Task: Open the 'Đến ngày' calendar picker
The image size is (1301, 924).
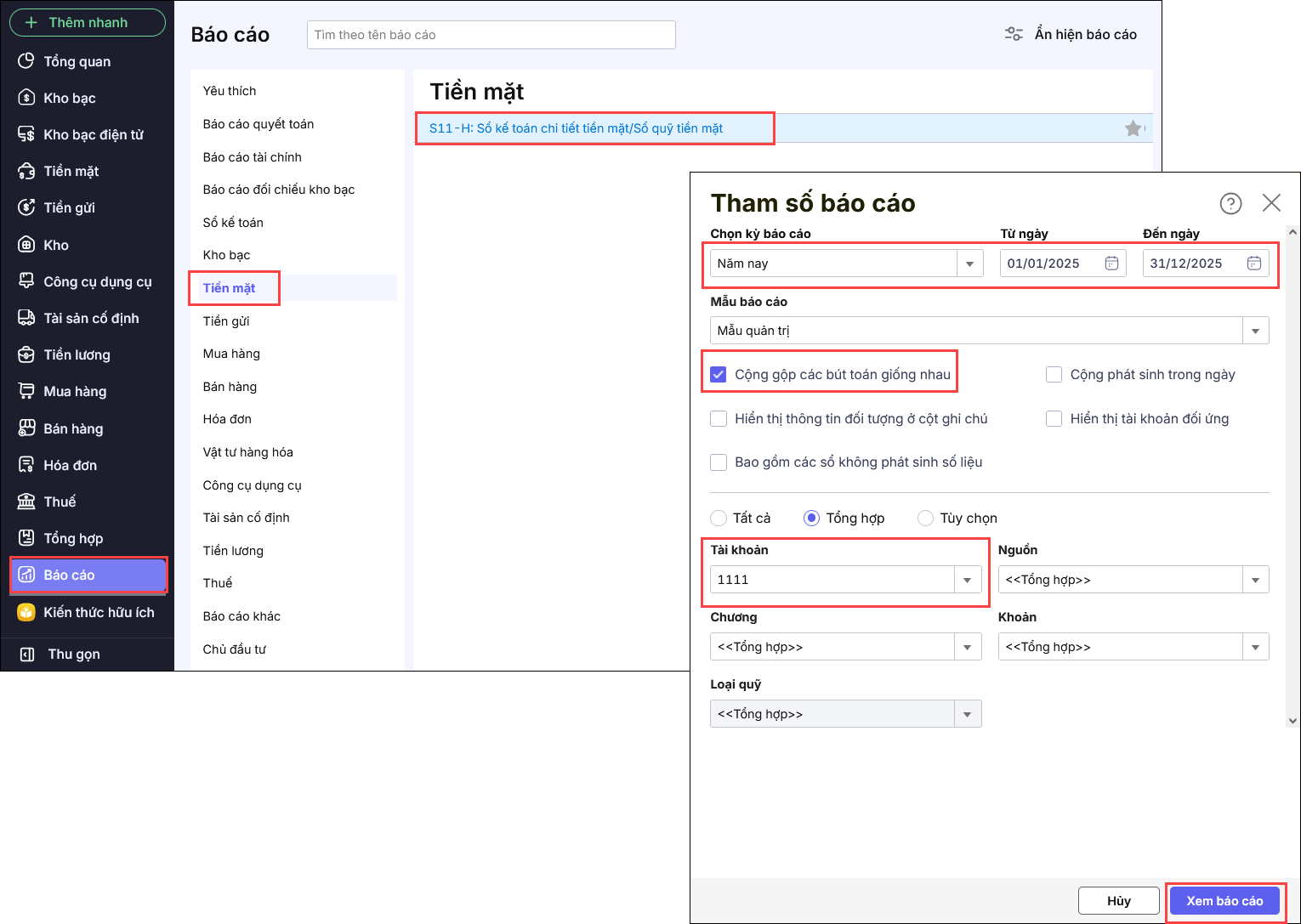Action: click(x=1254, y=264)
